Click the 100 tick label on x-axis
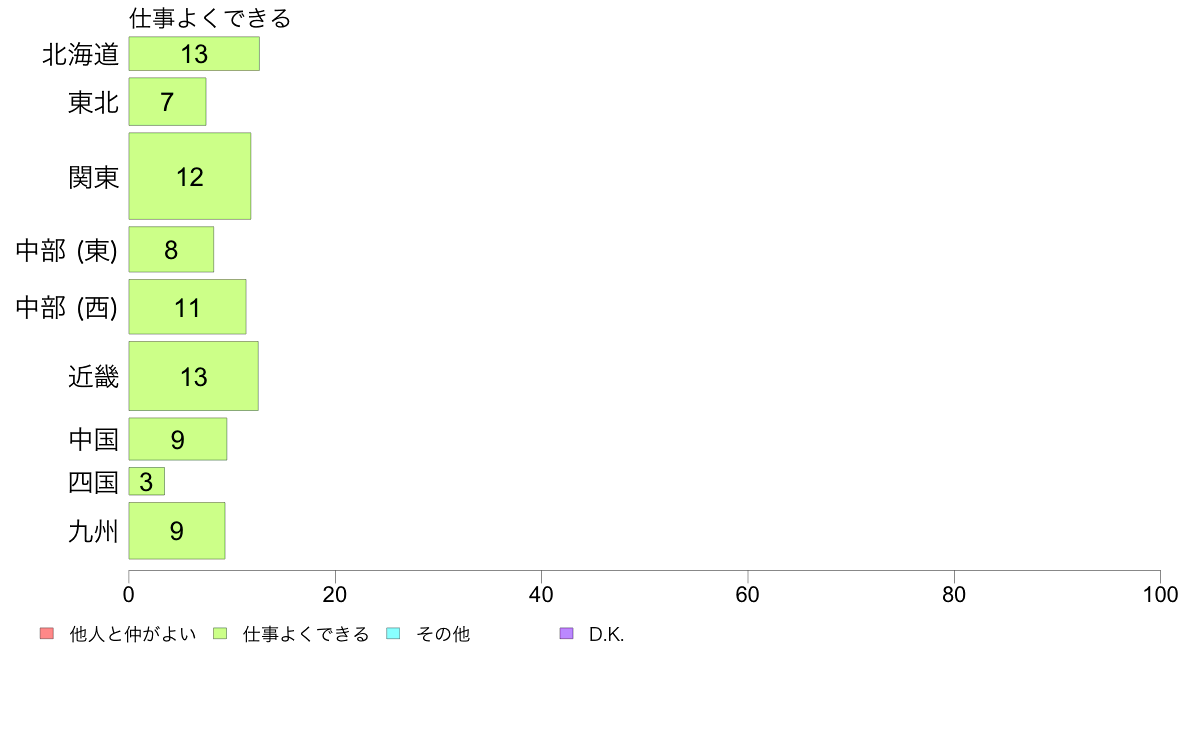 pyautogui.click(x=1160, y=594)
